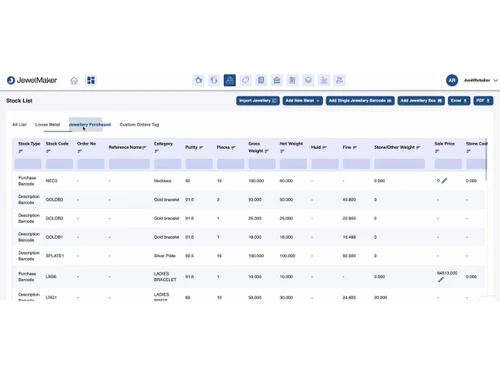Focus the Stock Code filter field
Viewport: 500px width, 375px height.
(x=59, y=164)
